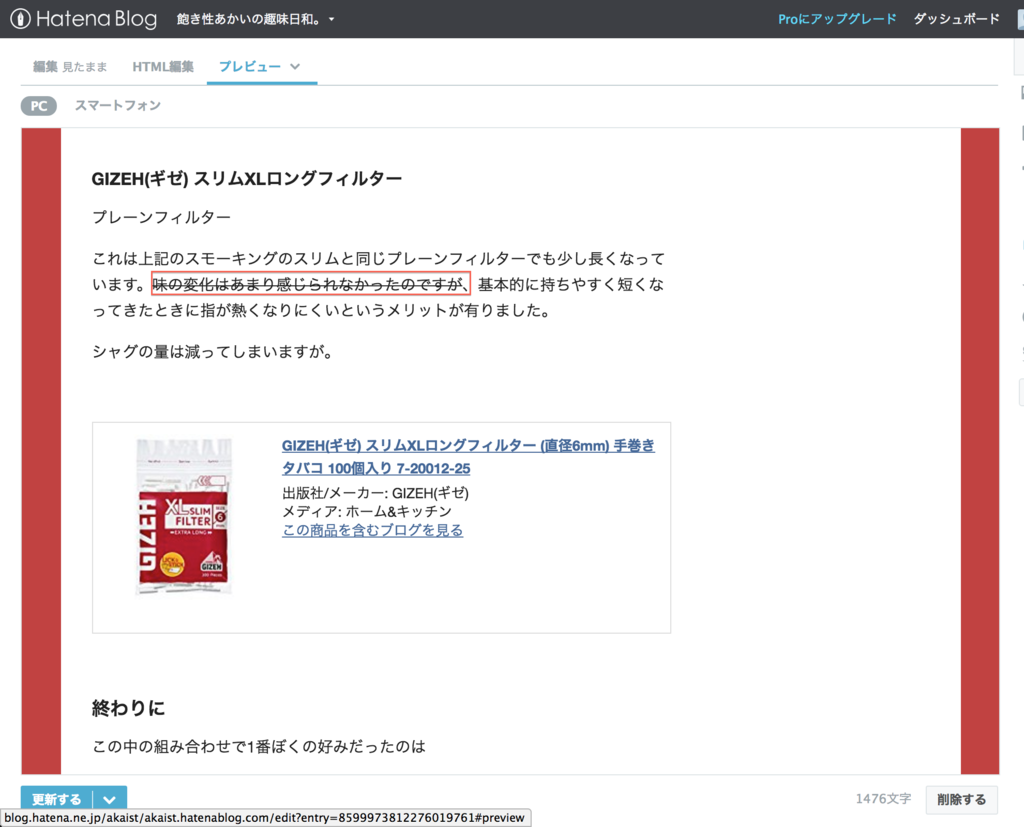Screen dimensions: 1024x827
Task: Click the 終わりに heading
Action: coord(129,707)
